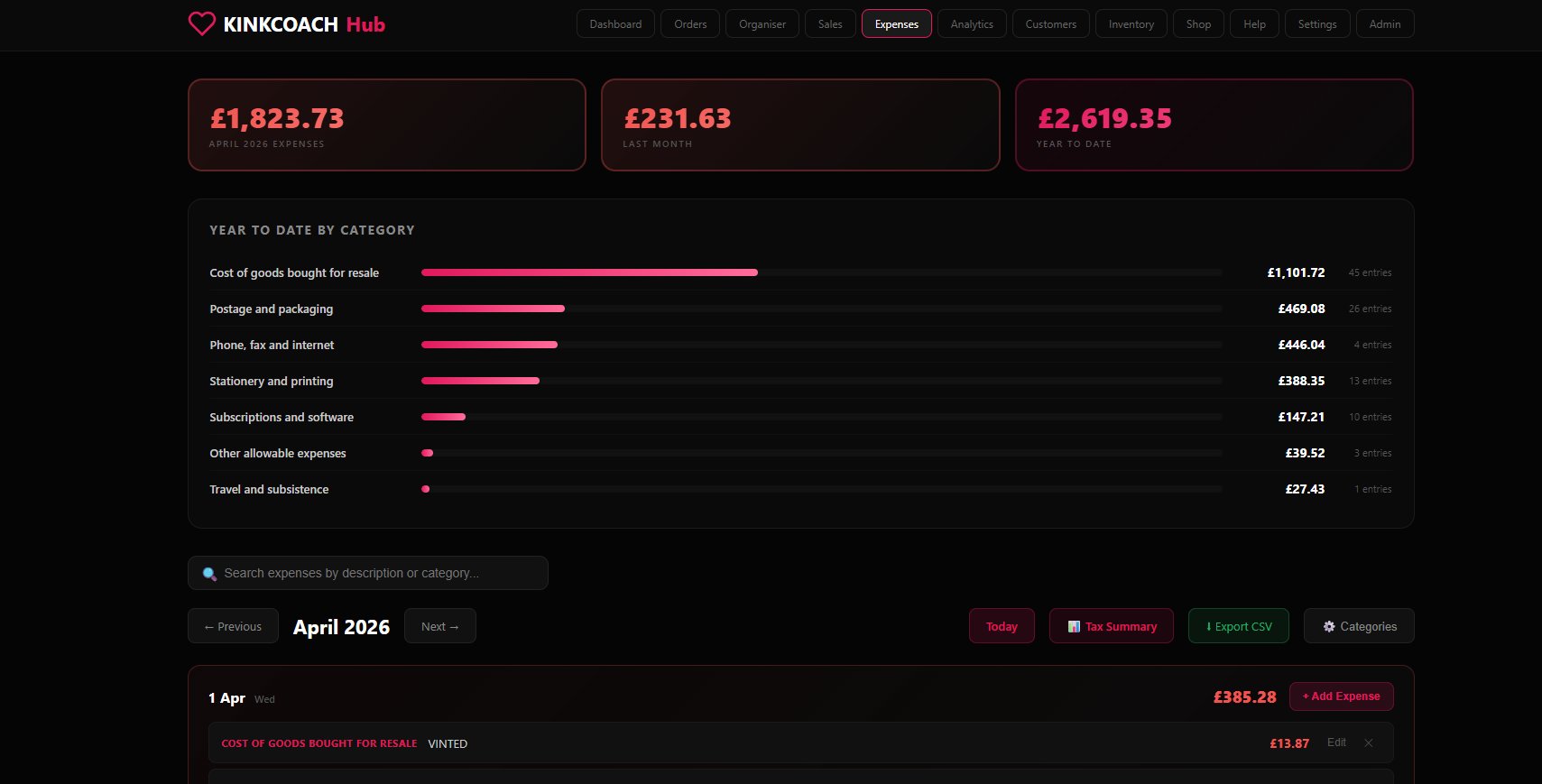Add Expense for 1 Apr
The width and height of the screenshot is (1542, 784).
coord(1342,696)
